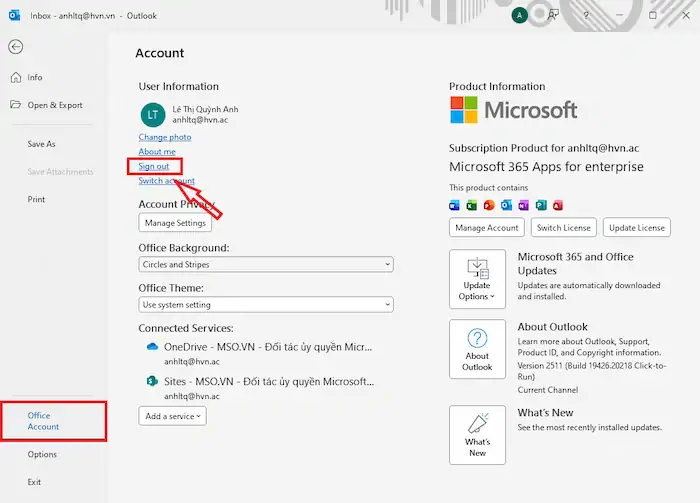Viewport: 700px width, 503px height.
Task: Expand the Add a service menu
Action: pyautogui.click(x=172, y=416)
